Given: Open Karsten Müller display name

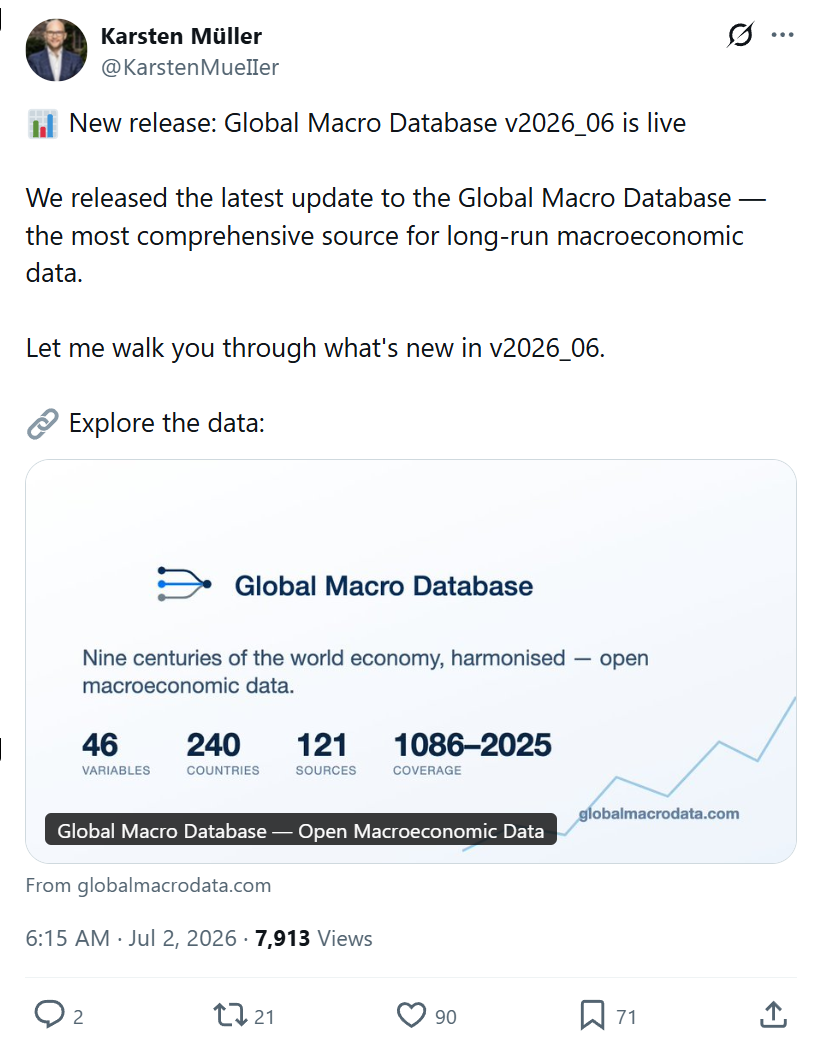Looking at the screenshot, I should tap(181, 36).
